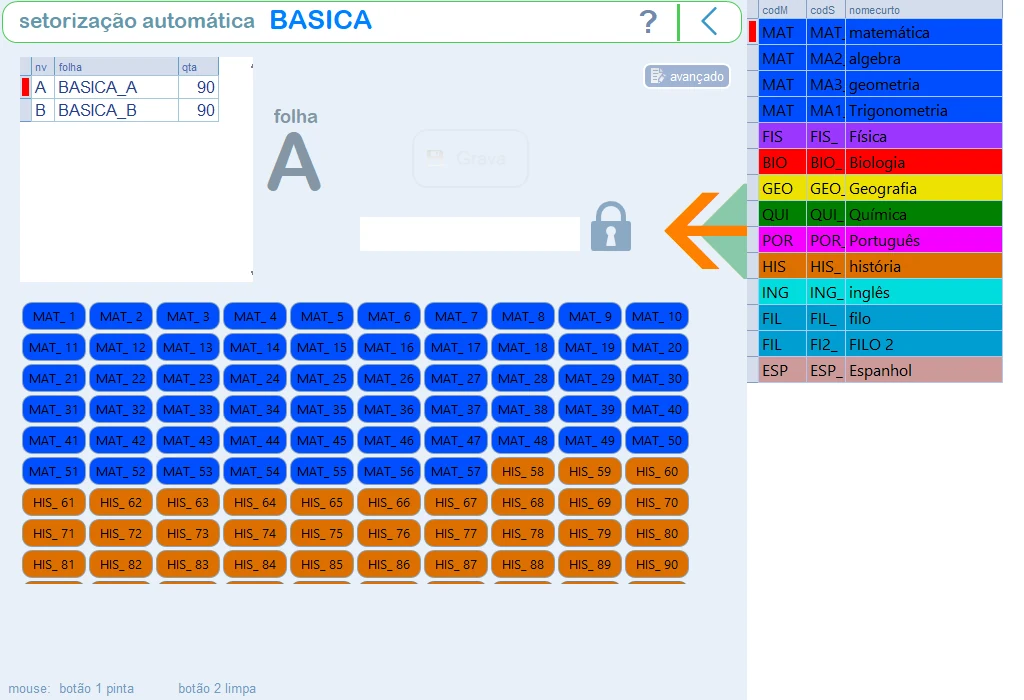The width and height of the screenshot is (1024, 700).
Task: Click the scroll-up arrow of sheet list
Action: [x=251, y=66]
